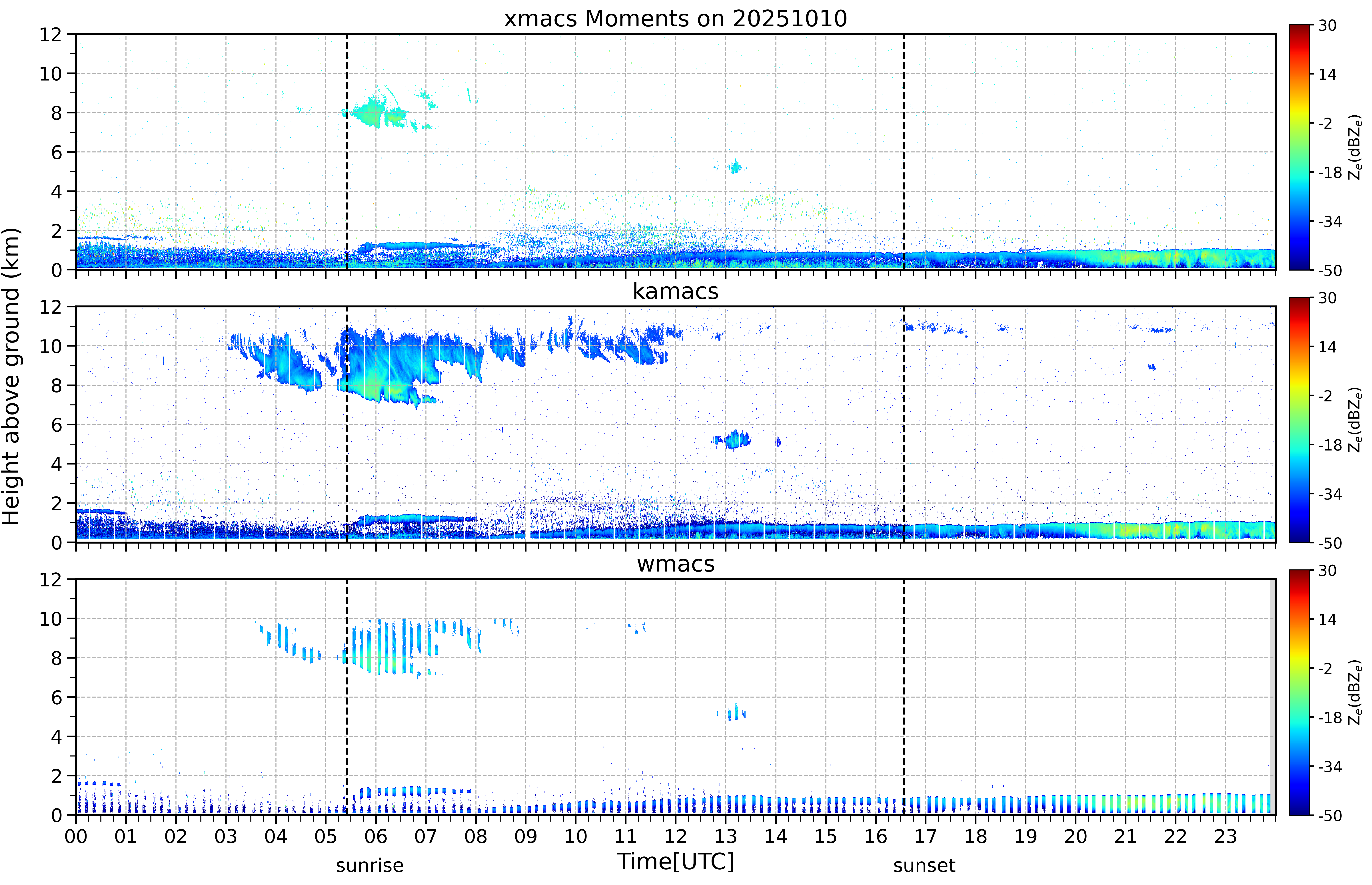
Task: Click the sunrise dashed line in xmacs panel
Action: [x=347, y=152]
